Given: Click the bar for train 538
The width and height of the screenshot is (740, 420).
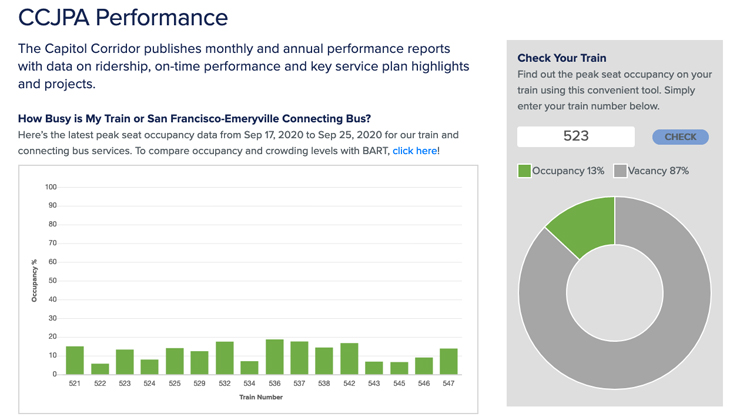Looking at the screenshot, I should [324, 361].
